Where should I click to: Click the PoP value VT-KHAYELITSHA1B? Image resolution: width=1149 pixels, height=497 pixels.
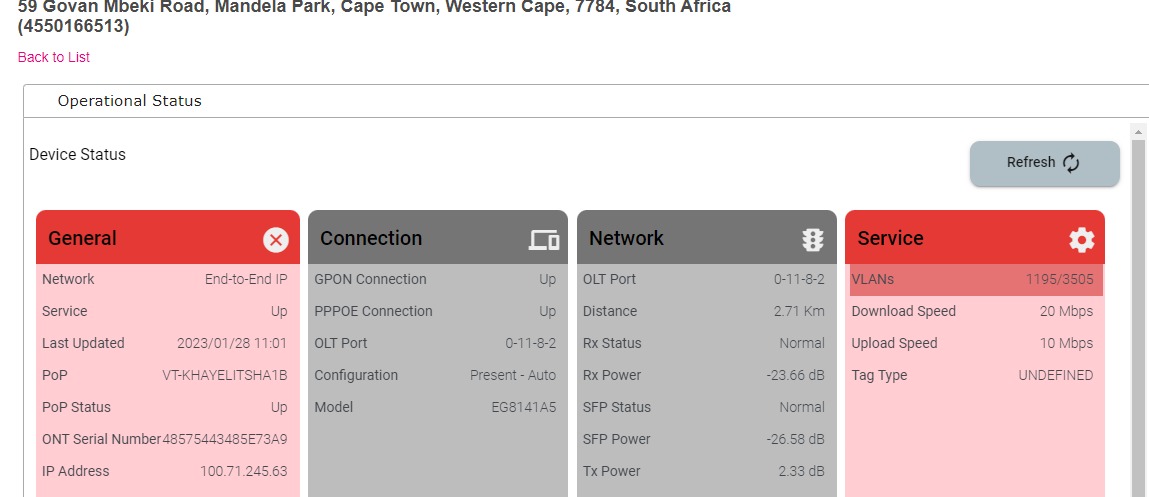pos(224,375)
